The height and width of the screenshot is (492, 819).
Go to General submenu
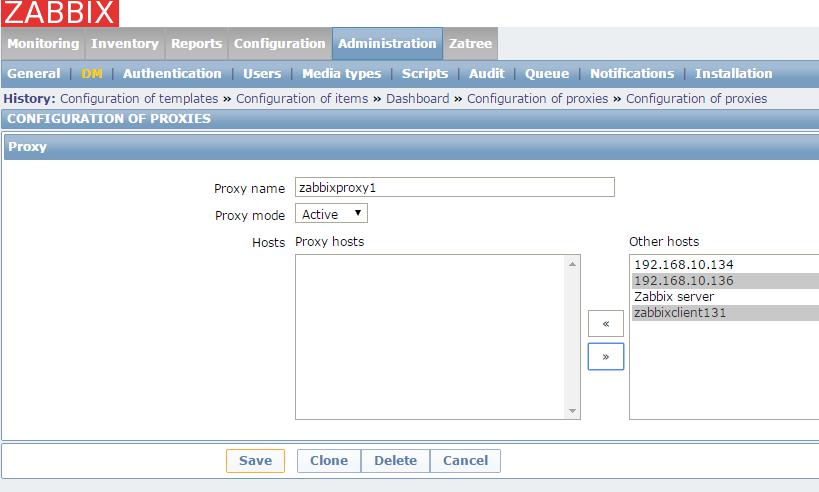coord(33,74)
